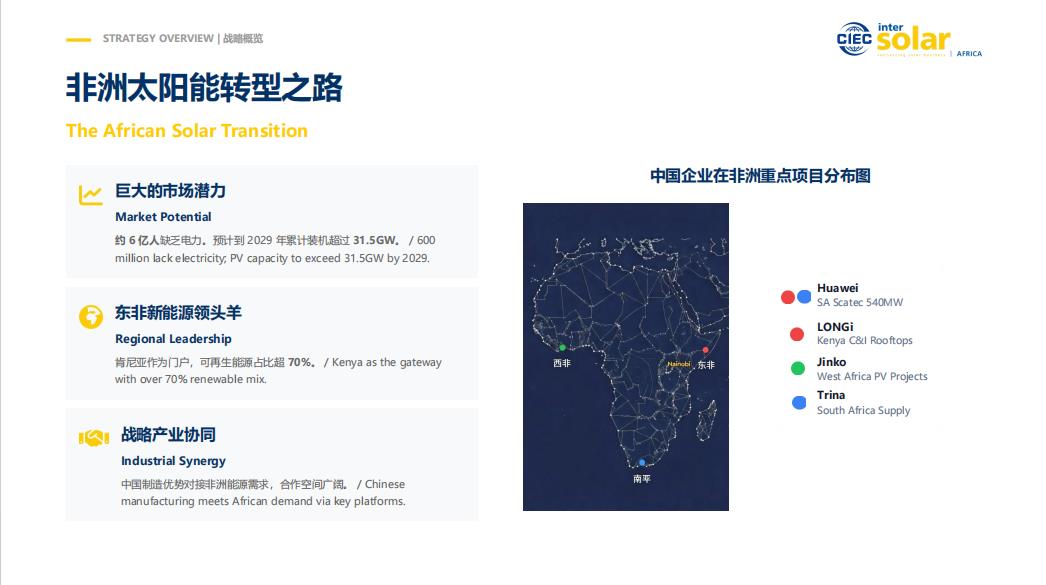Click the green legend dot beside Jinko
This screenshot has height=585, width=1046.
798,368
